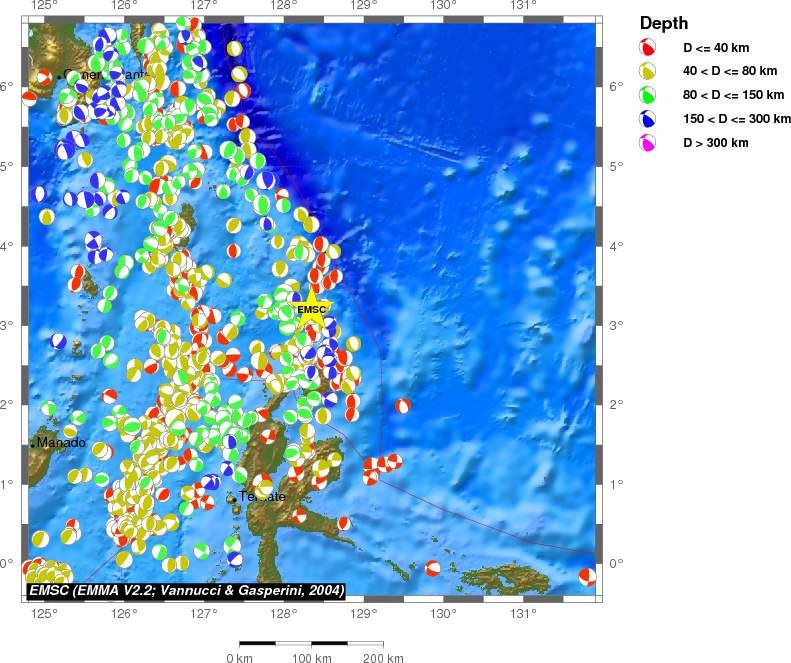The height and width of the screenshot is (663, 791).
Task: Click the Ternate city label
Action: tap(262, 497)
